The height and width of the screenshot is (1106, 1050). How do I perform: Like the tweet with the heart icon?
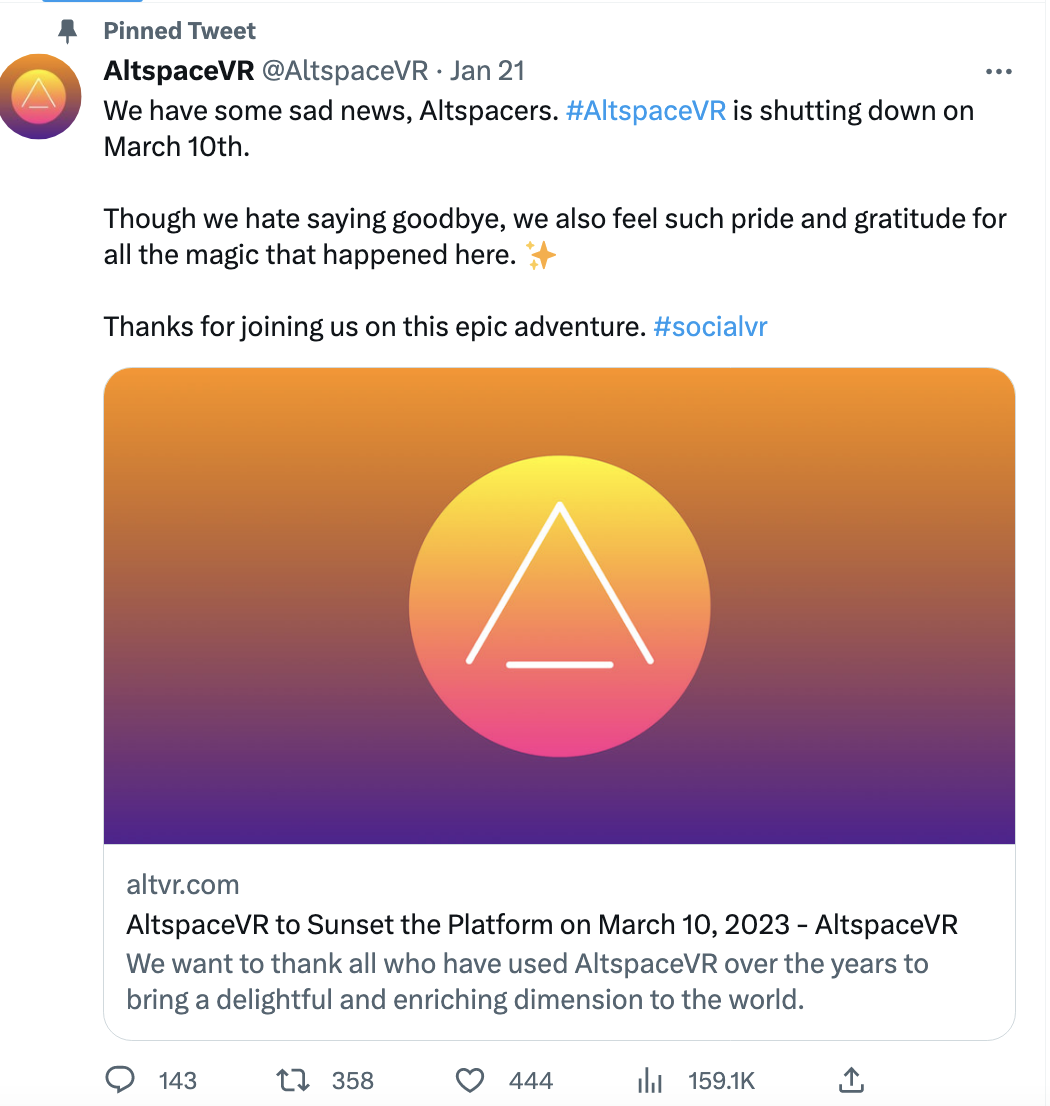pyautogui.click(x=470, y=1080)
